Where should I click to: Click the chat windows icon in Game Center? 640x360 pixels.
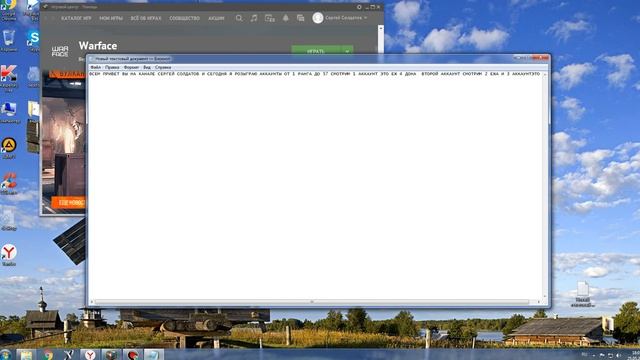click(300, 18)
